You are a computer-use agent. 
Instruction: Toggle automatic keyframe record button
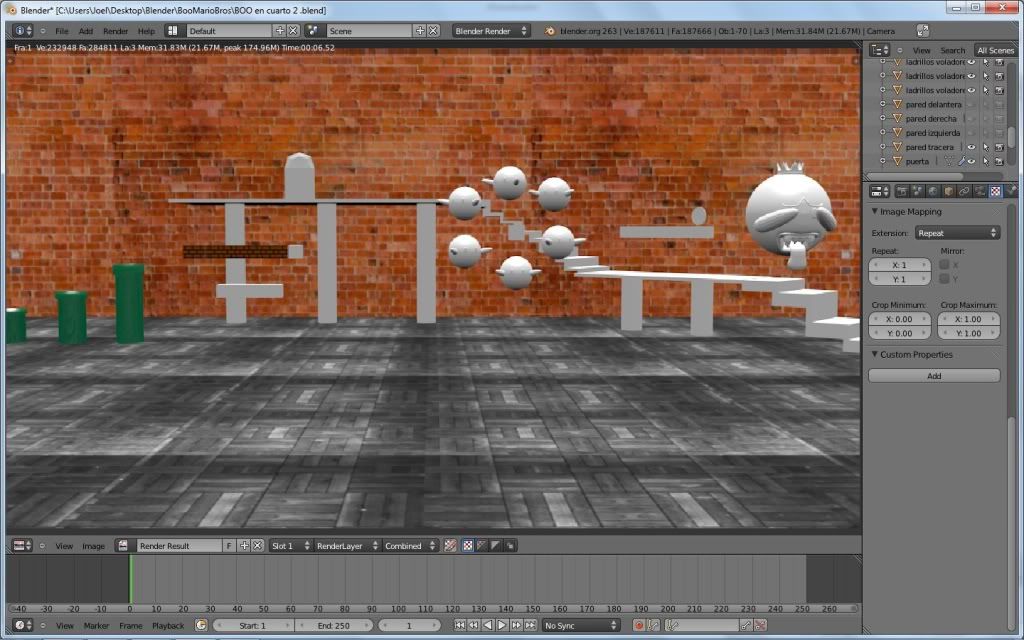tap(639, 626)
